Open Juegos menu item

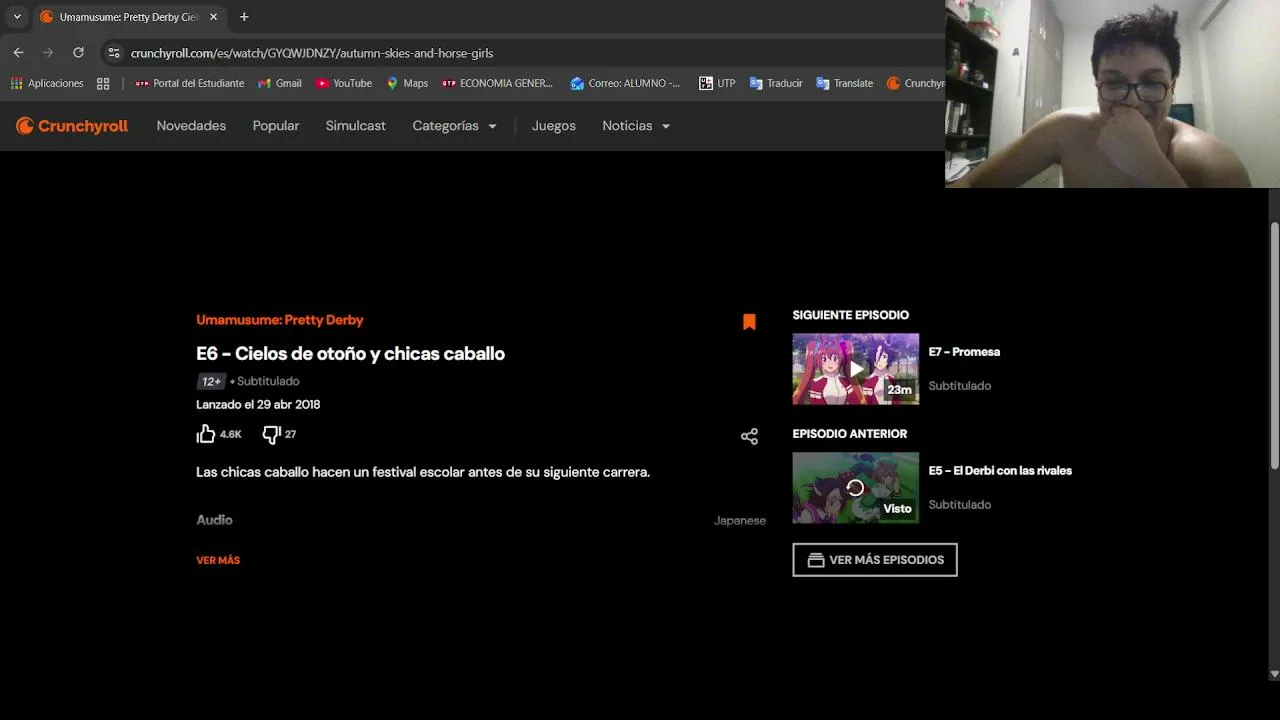(554, 126)
